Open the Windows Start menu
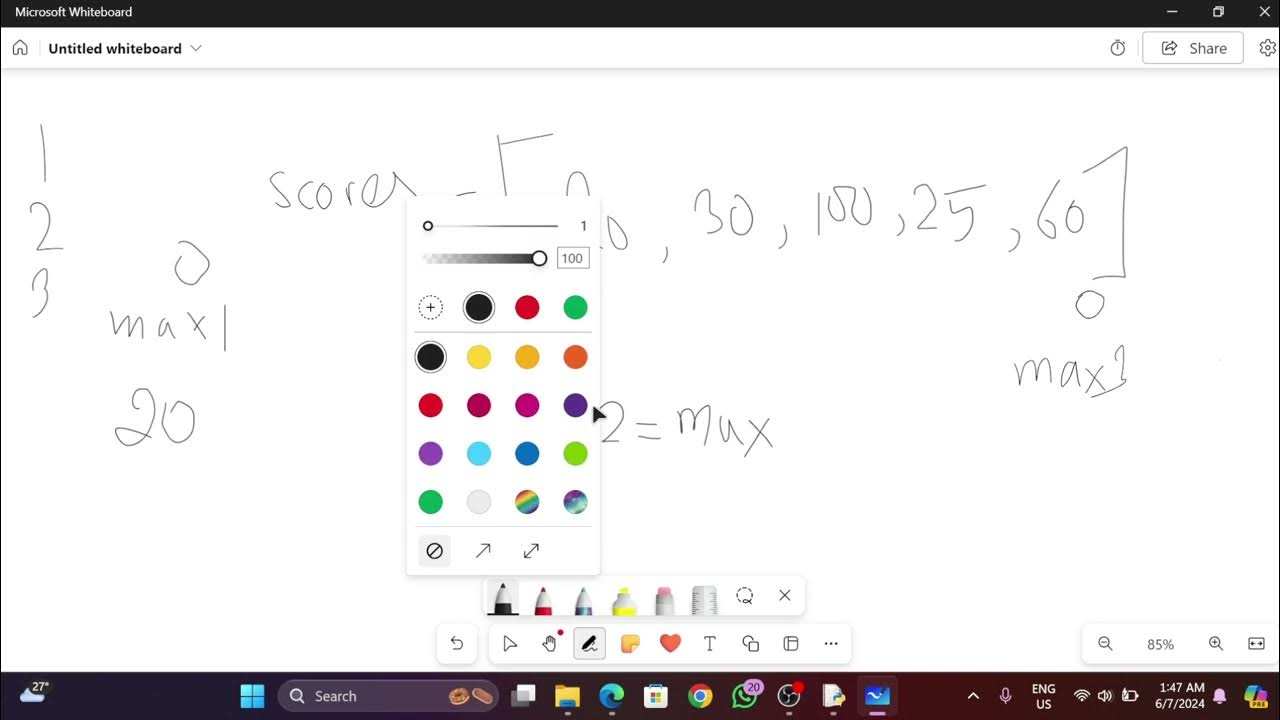Viewport: 1280px width, 720px height. tap(253, 696)
